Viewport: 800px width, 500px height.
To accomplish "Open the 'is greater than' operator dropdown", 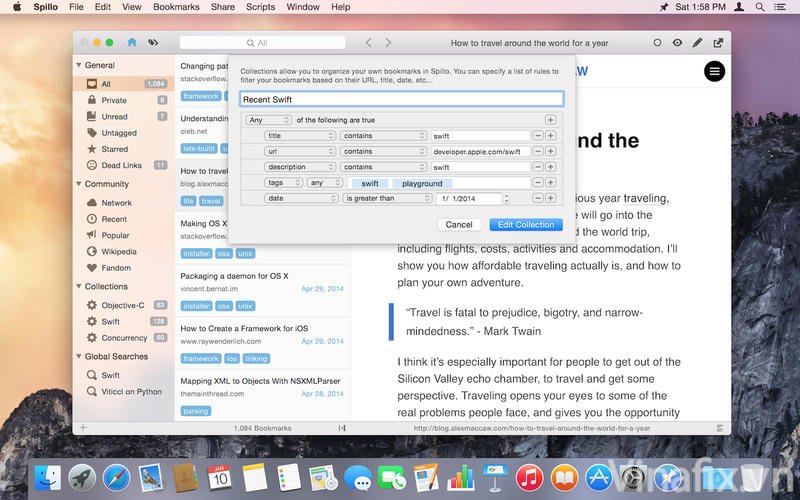I will [x=387, y=198].
